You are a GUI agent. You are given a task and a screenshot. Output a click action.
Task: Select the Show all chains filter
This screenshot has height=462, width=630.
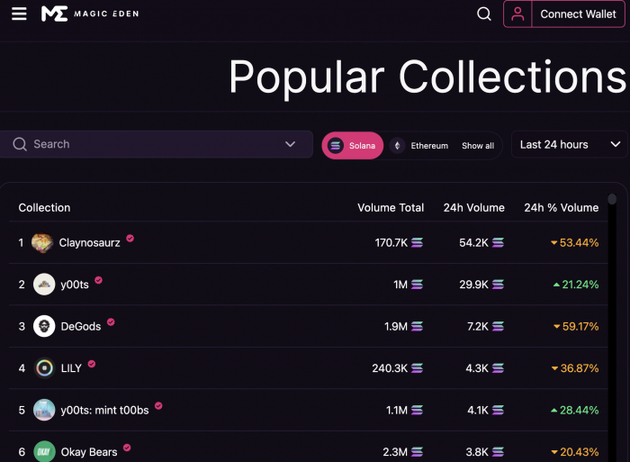click(477, 146)
